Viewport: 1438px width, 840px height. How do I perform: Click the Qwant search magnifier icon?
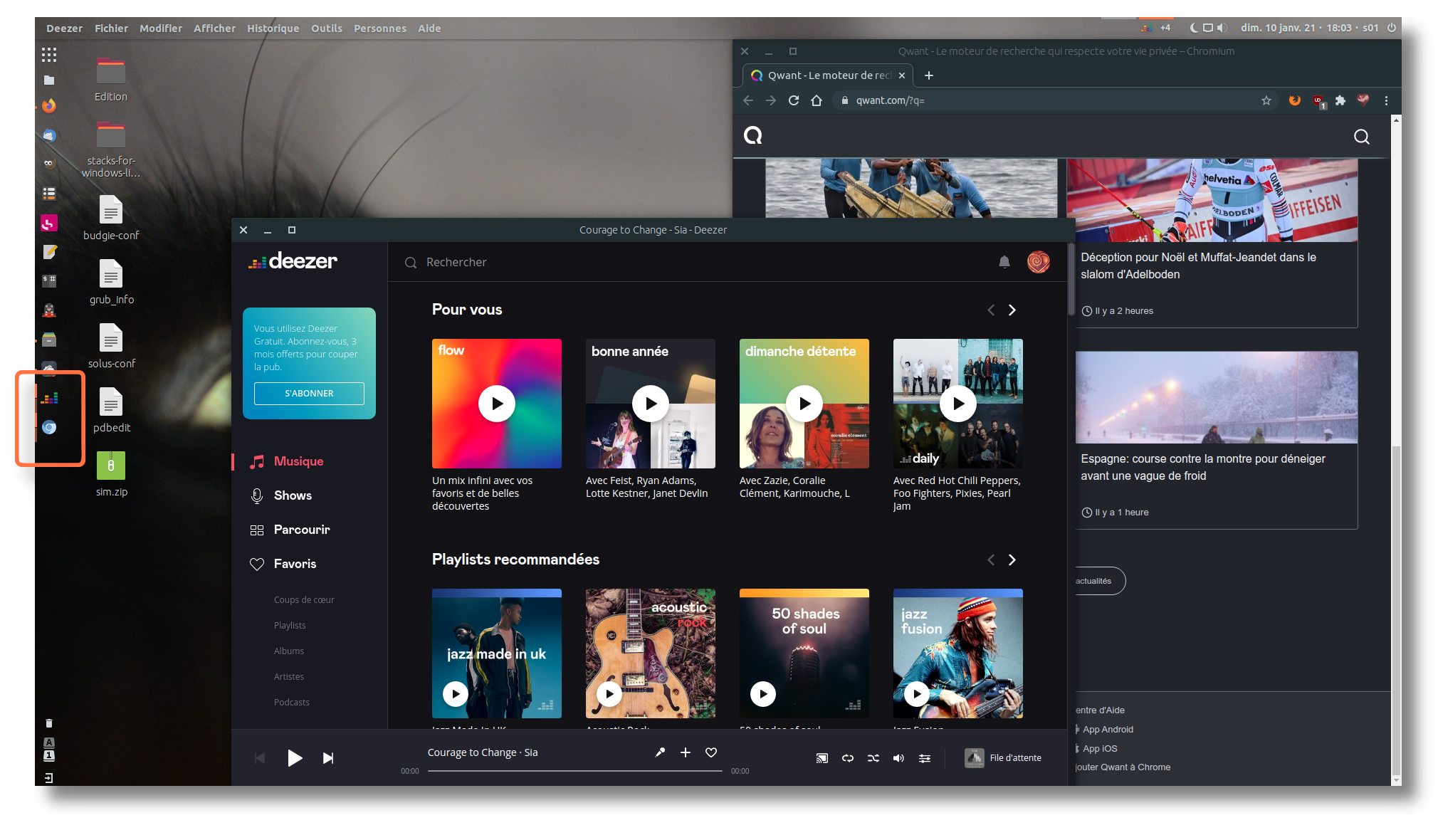[x=1361, y=137]
